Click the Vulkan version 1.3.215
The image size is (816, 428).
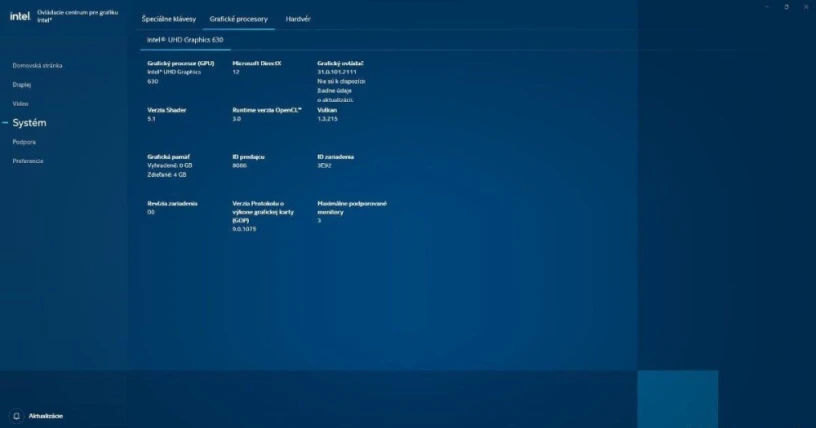click(x=327, y=119)
